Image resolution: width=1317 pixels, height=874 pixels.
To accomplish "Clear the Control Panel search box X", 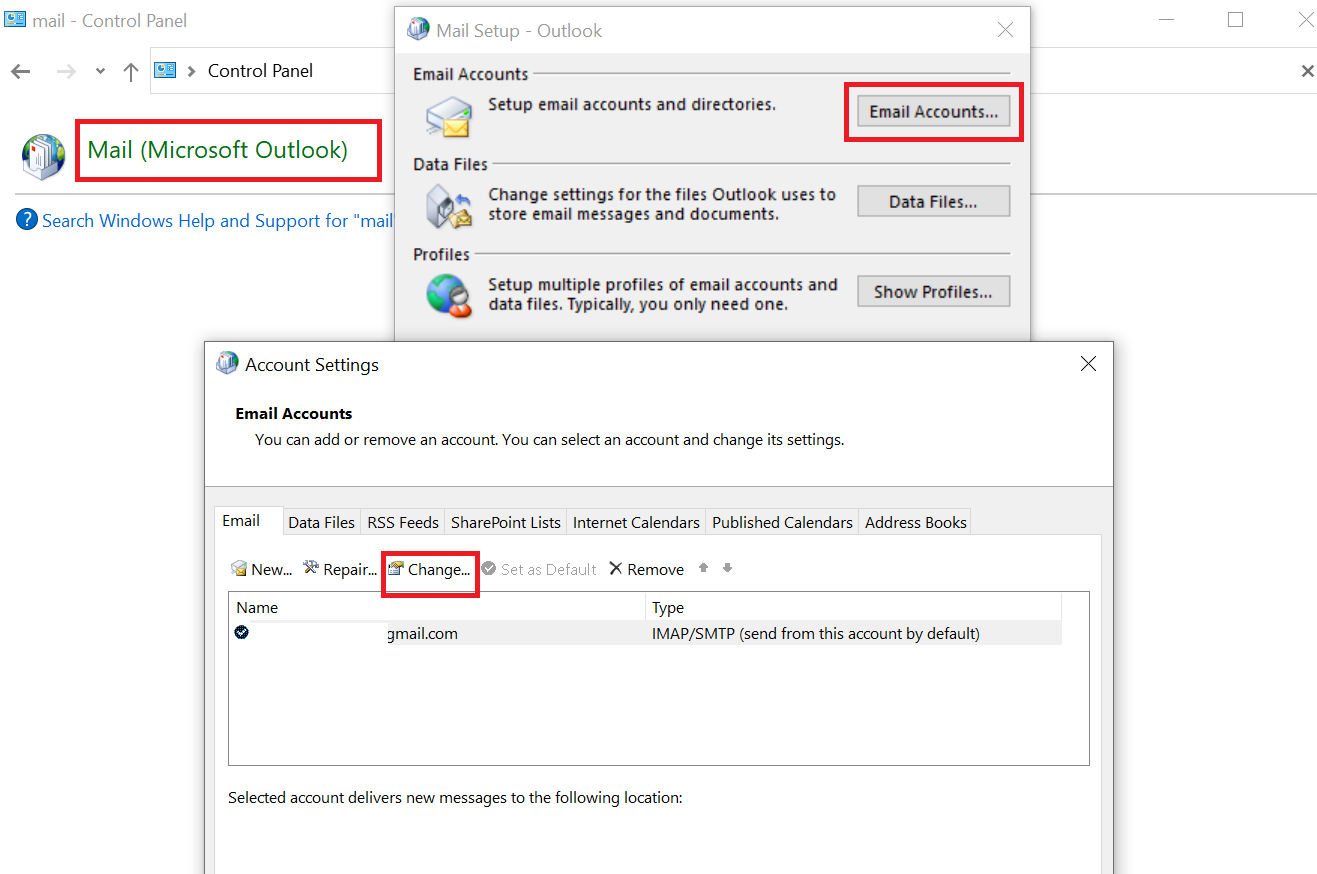I will (1307, 71).
